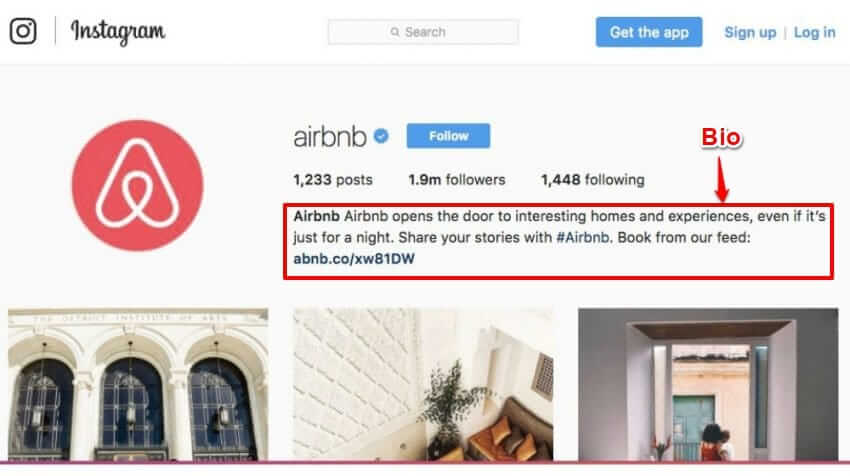Image resolution: width=850 pixels, height=476 pixels.
Task: View the 1,233 posts count
Action: [x=333, y=179]
